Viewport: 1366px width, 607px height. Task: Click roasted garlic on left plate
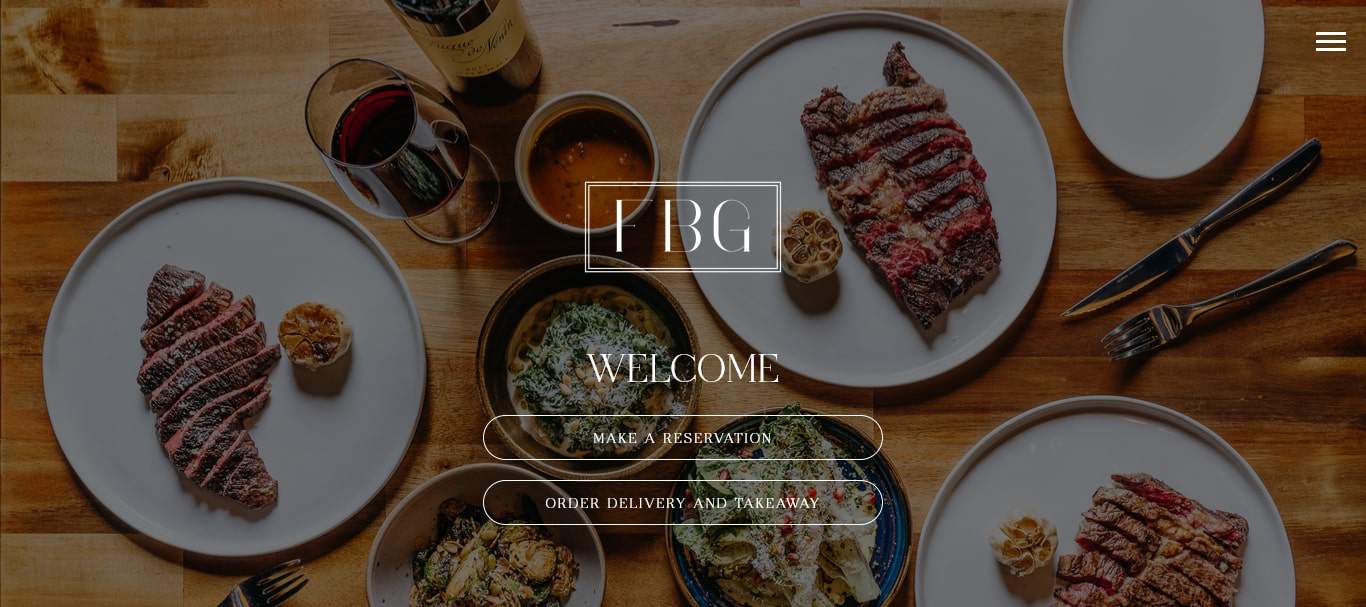pos(315,334)
